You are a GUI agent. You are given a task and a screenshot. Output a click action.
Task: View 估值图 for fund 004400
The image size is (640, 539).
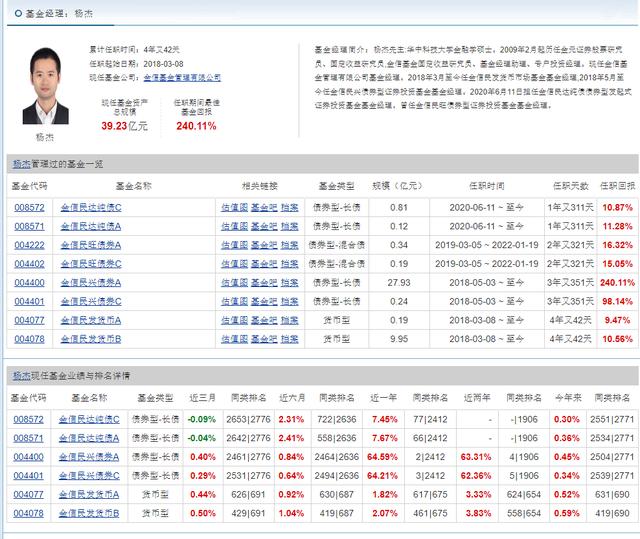(235, 283)
